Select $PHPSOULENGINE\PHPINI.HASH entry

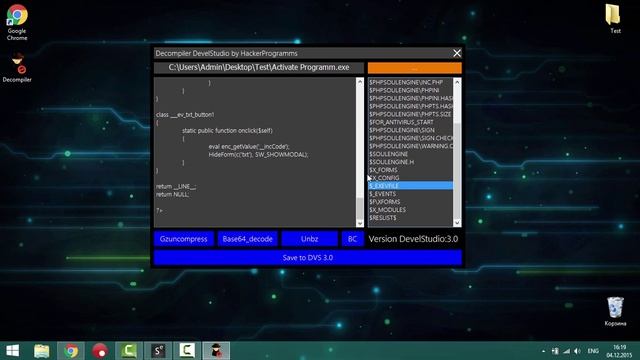[410, 98]
